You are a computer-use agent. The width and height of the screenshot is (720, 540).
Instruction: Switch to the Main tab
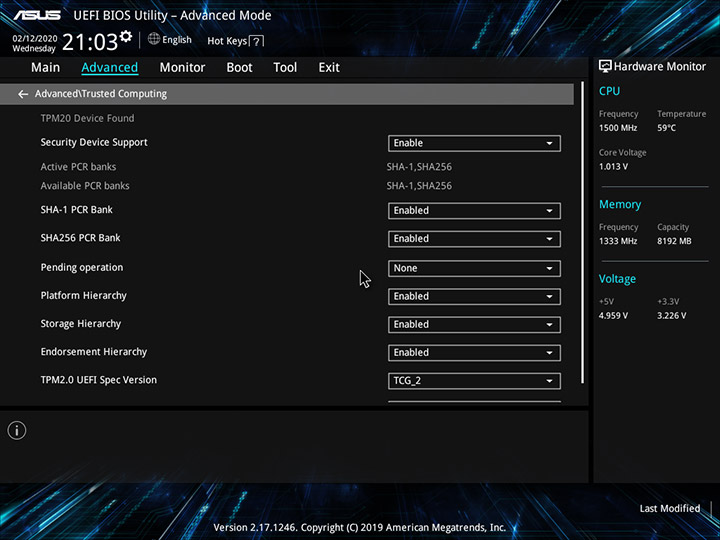coord(45,68)
